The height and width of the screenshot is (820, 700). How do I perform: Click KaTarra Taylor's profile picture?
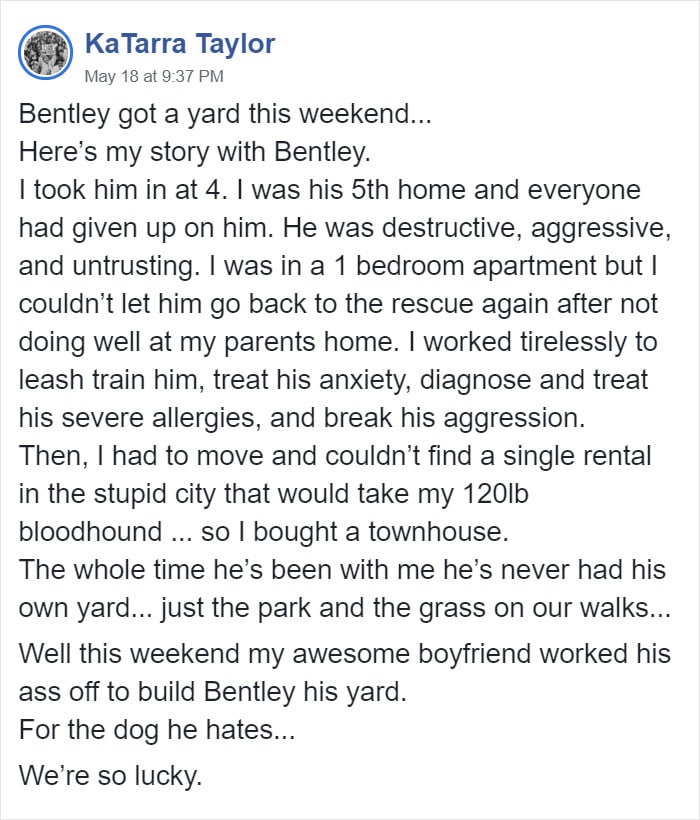[x=46, y=54]
